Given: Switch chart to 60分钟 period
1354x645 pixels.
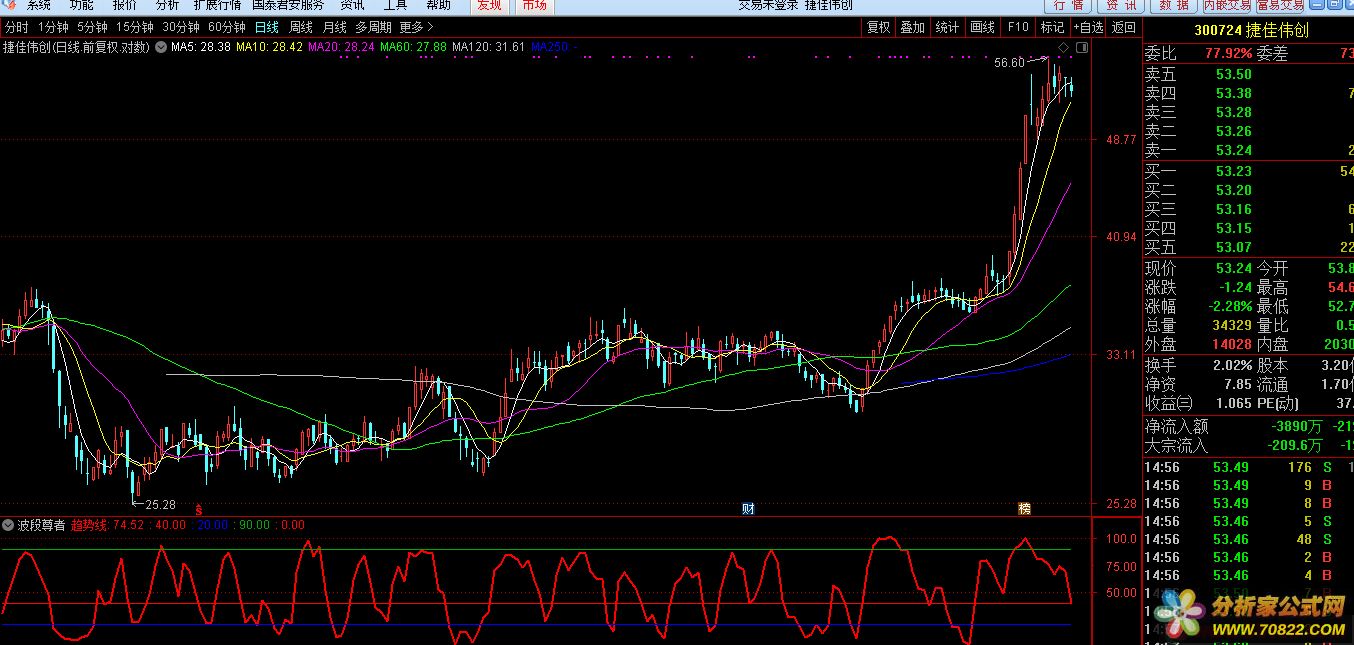Looking at the screenshot, I should pyautogui.click(x=226, y=28).
